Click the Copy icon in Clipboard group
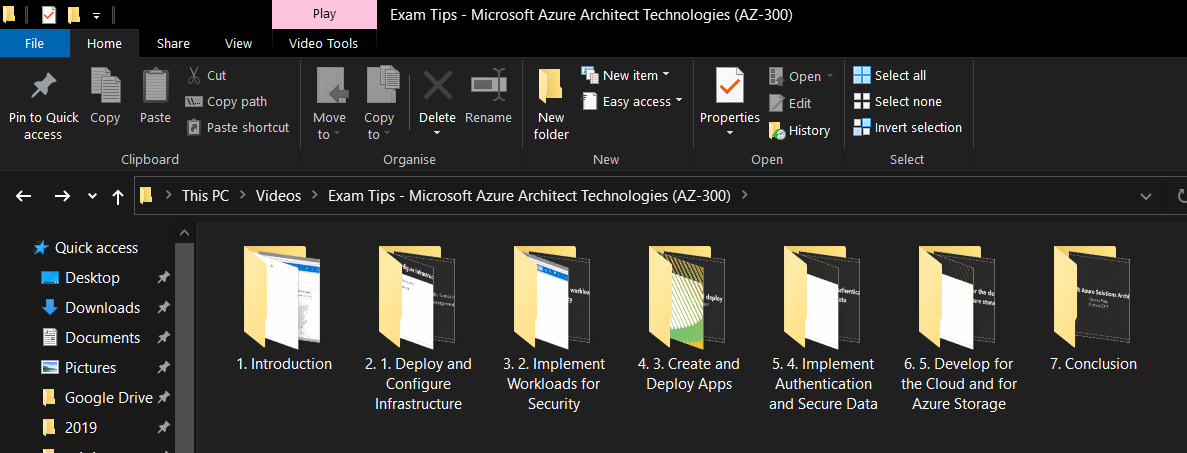Screen dimensions: 1187x453 pos(105,86)
